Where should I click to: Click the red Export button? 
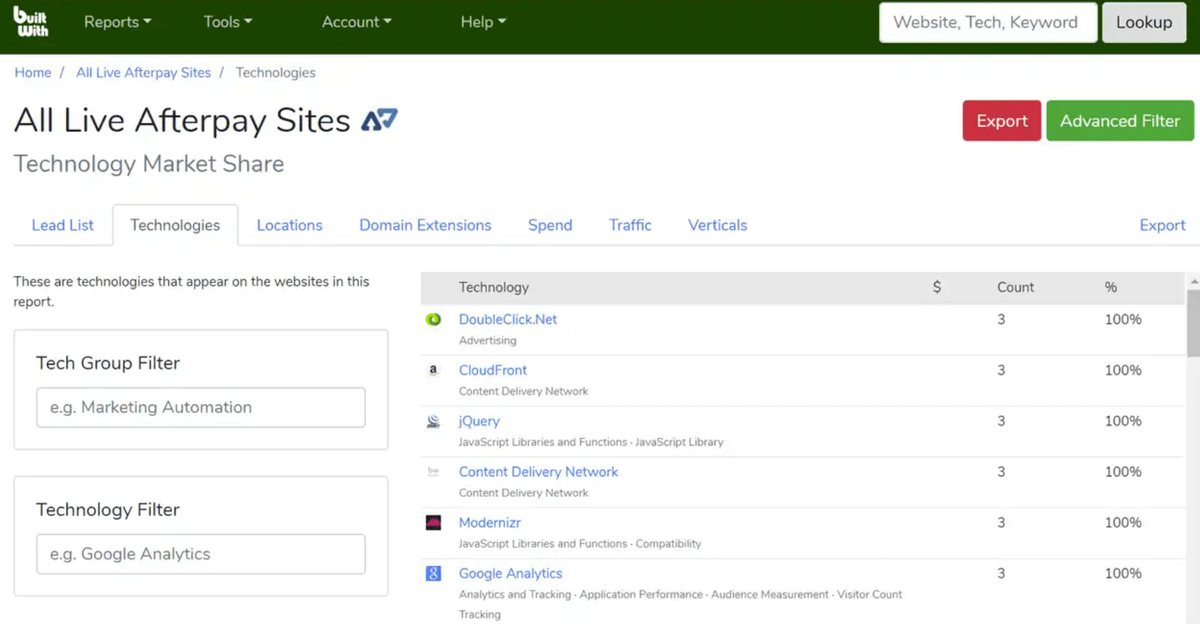click(x=1002, y=121)
